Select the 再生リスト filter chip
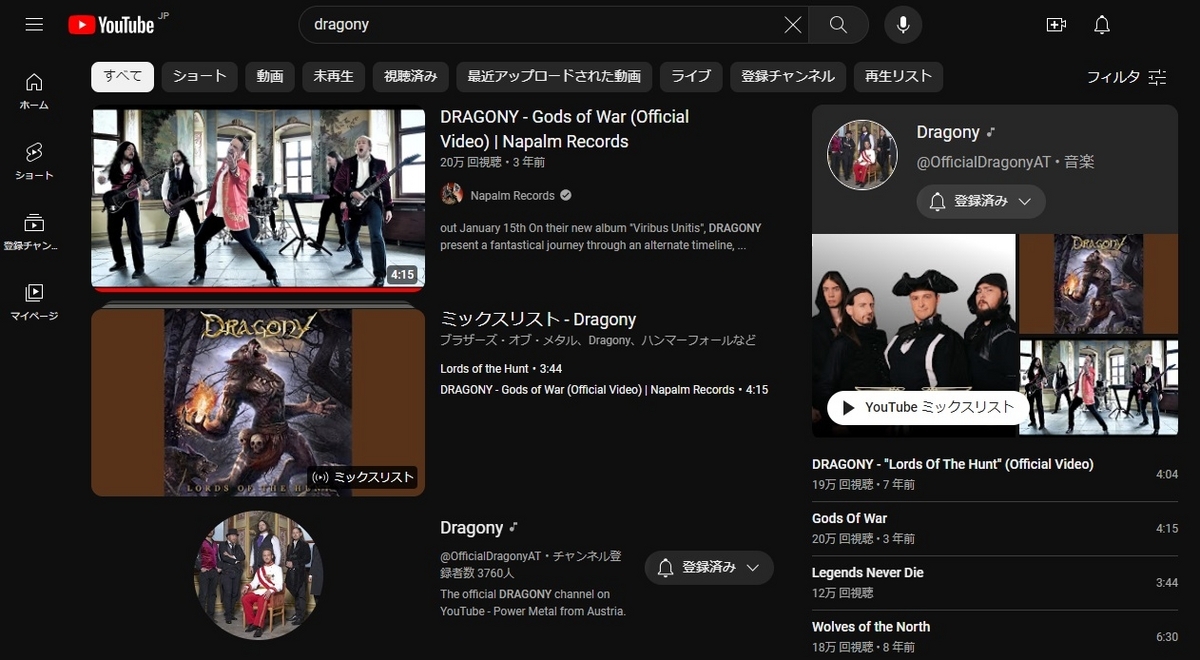 click(x=898, y=76)
